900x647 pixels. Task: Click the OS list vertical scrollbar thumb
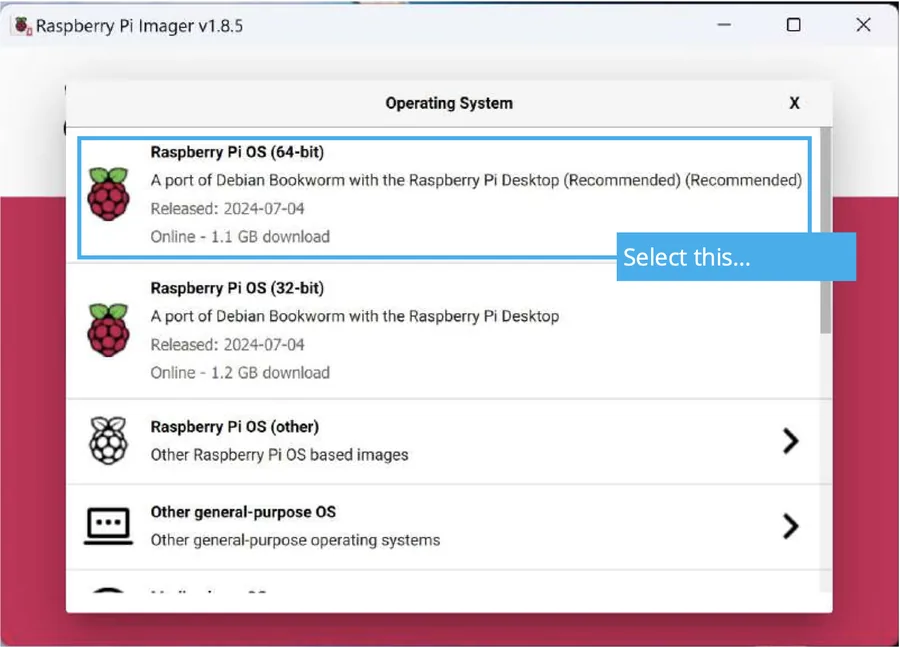825,230
